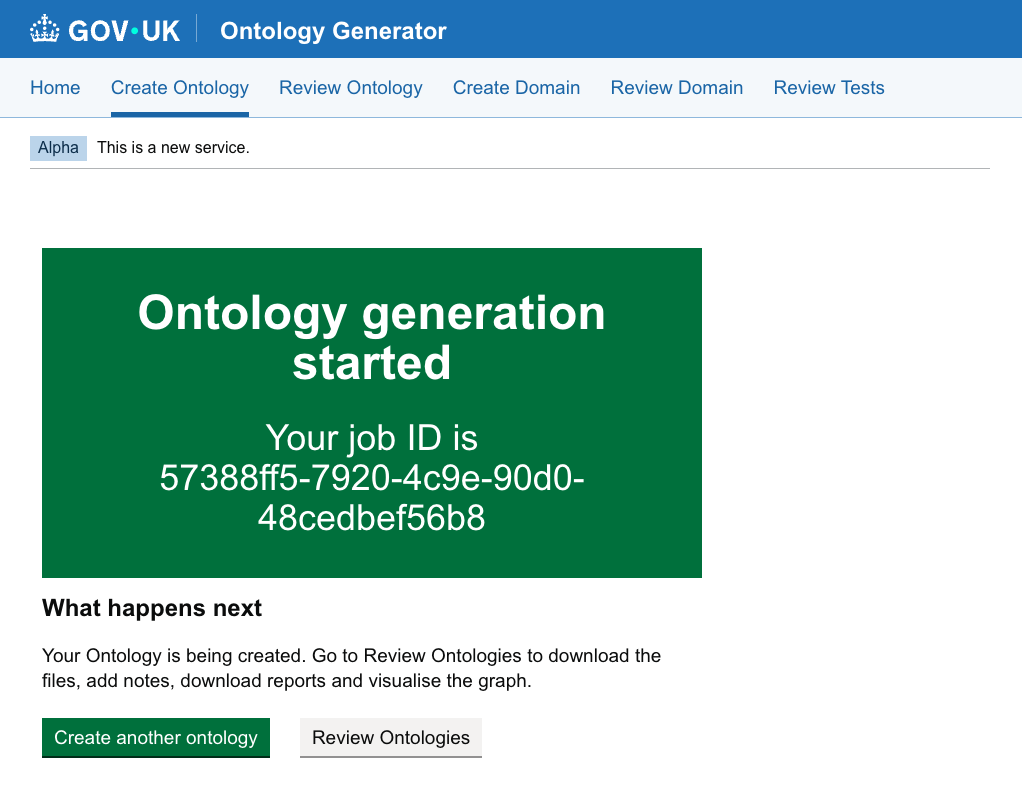Open the Create Ontology tab

tap(180, 87)
